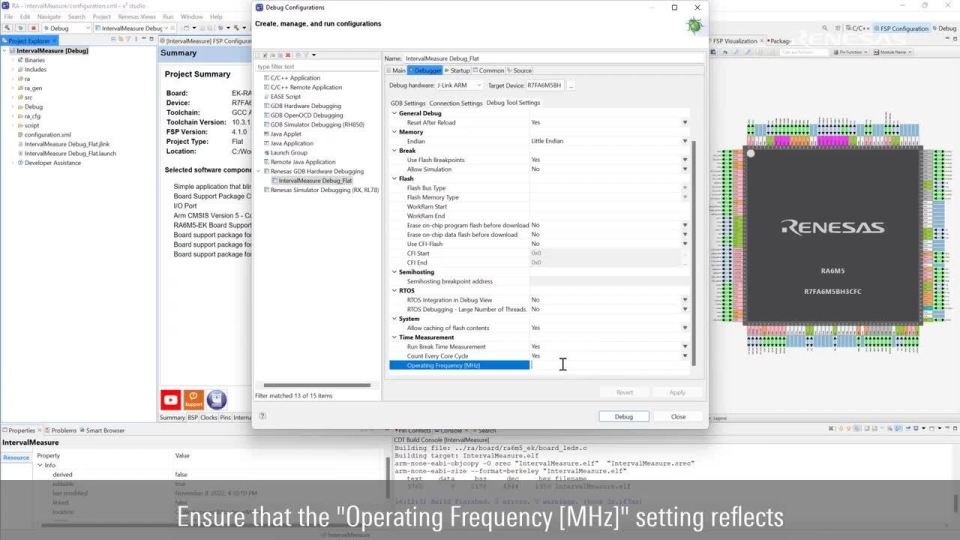Click the green bug icon in dialog header
This screenshot has width=960, height=540.
[x=693, y=26]
